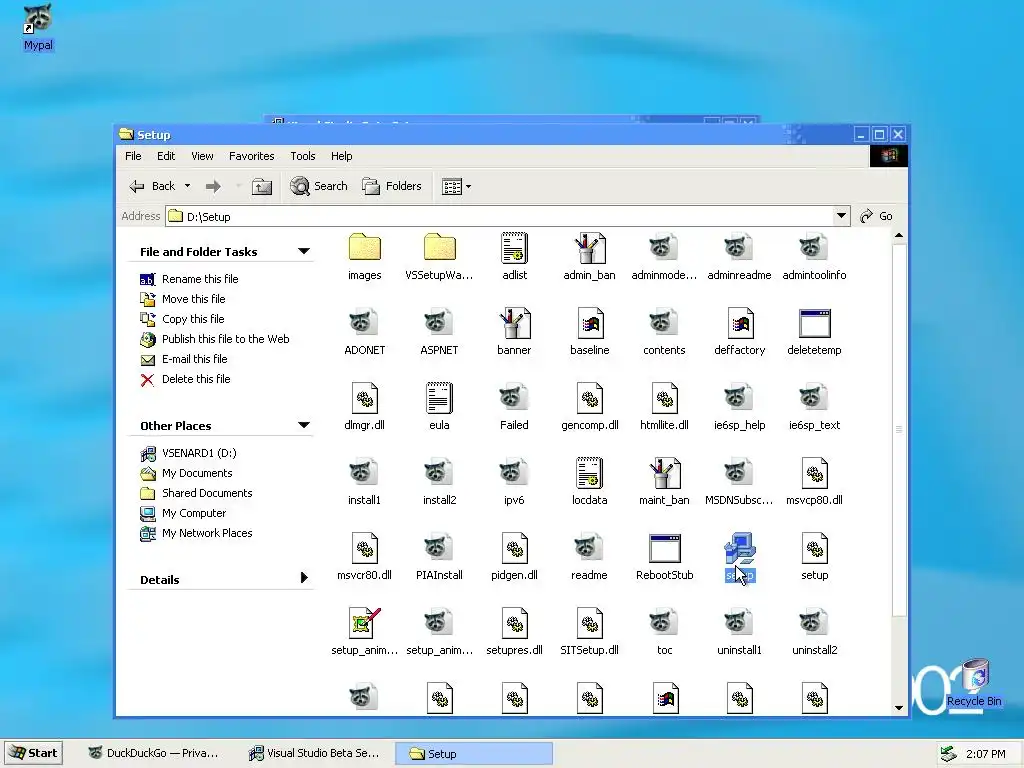Select the admin_ban image file
Screen dimensions: 1024x768
[589, 248]
